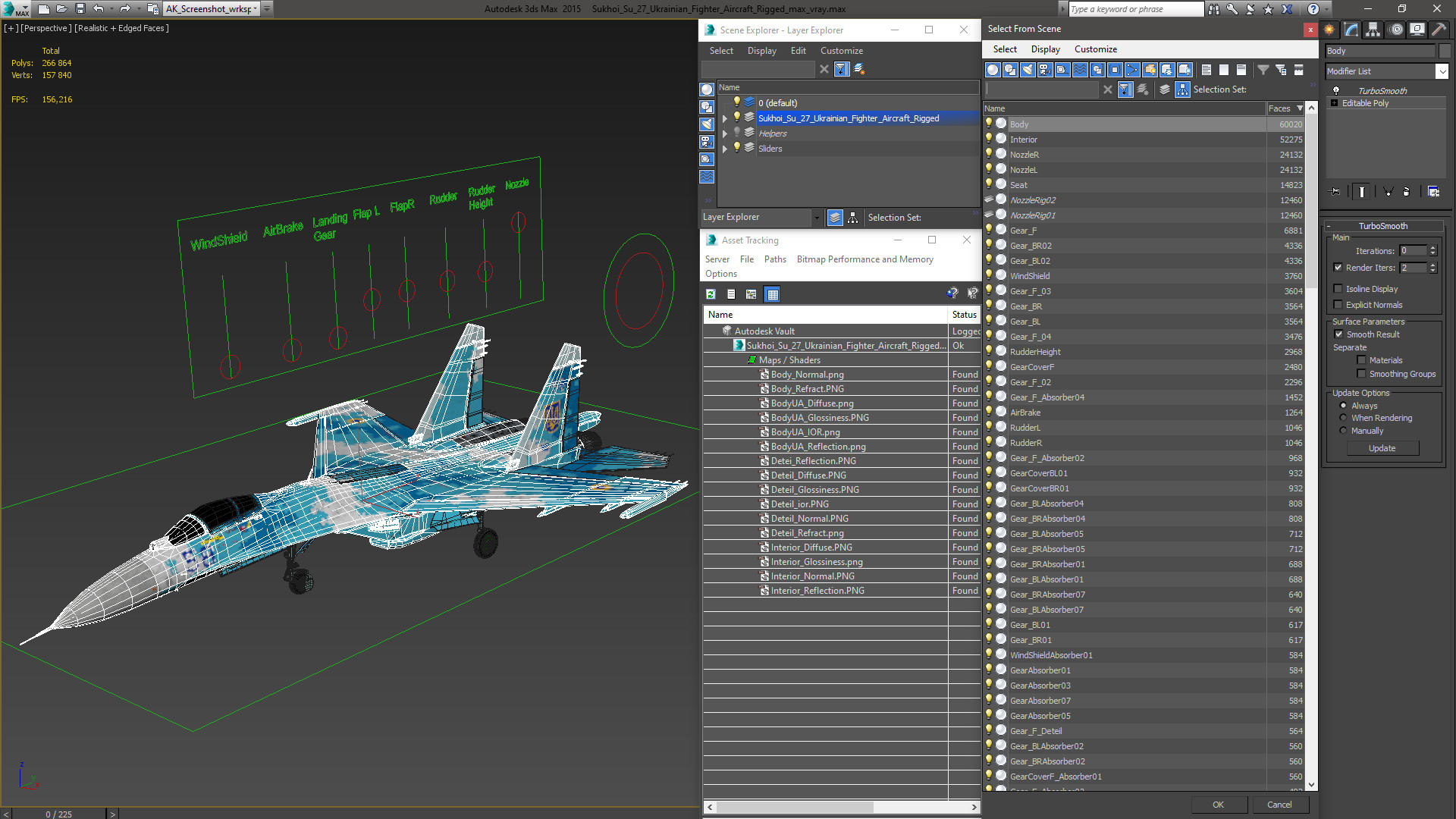1456x819 pixels.
Task: Click Cancel button in Select From Scene
Action: tap(1279, 805)
